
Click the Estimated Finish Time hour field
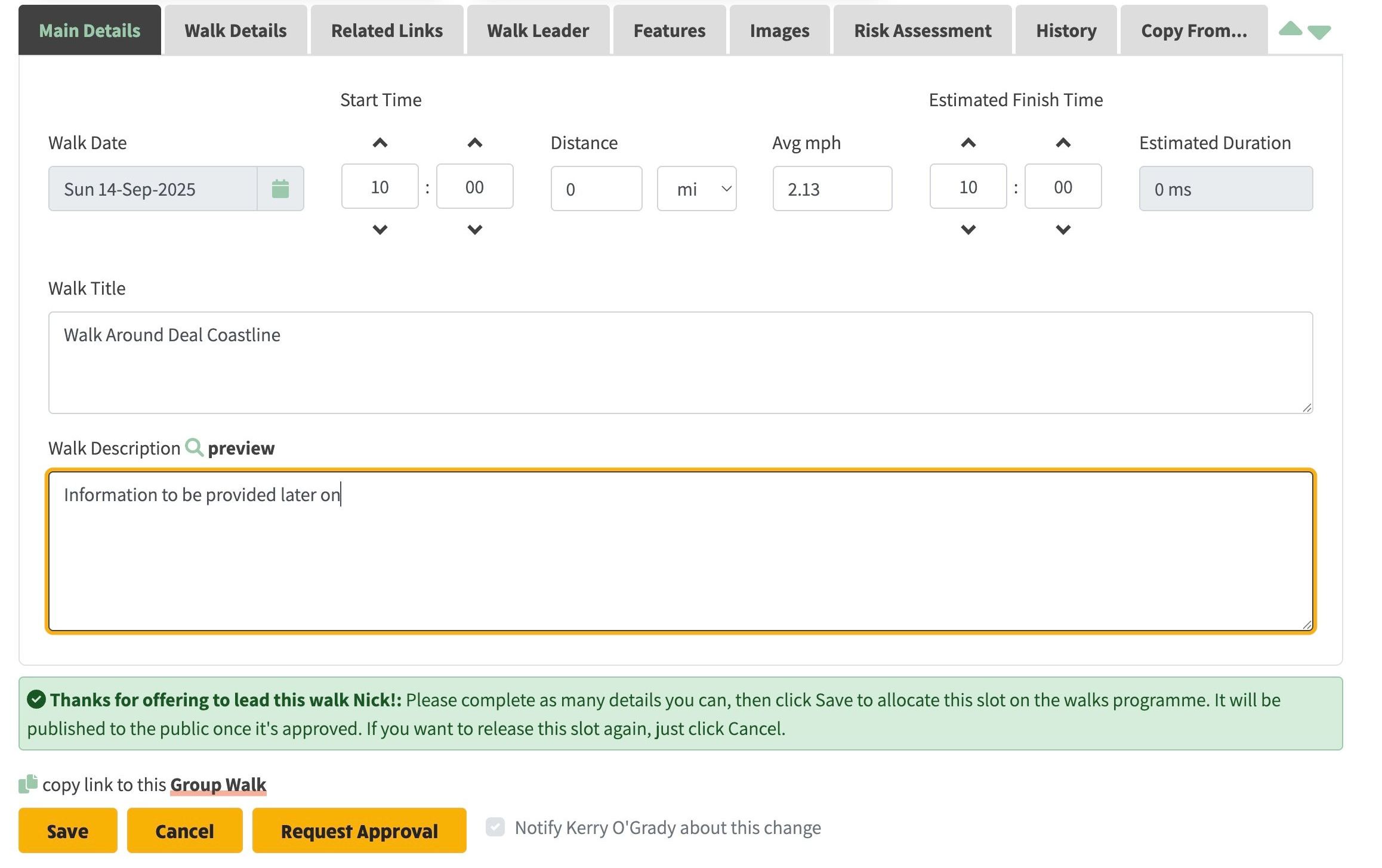(968, 186)
